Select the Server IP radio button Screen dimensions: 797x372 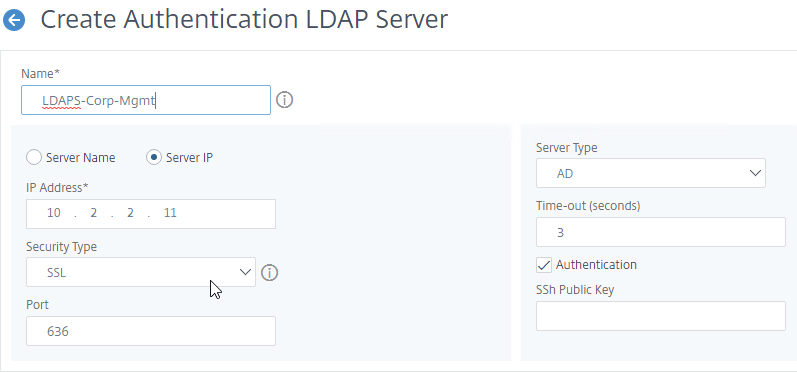(x=154, y=158)
